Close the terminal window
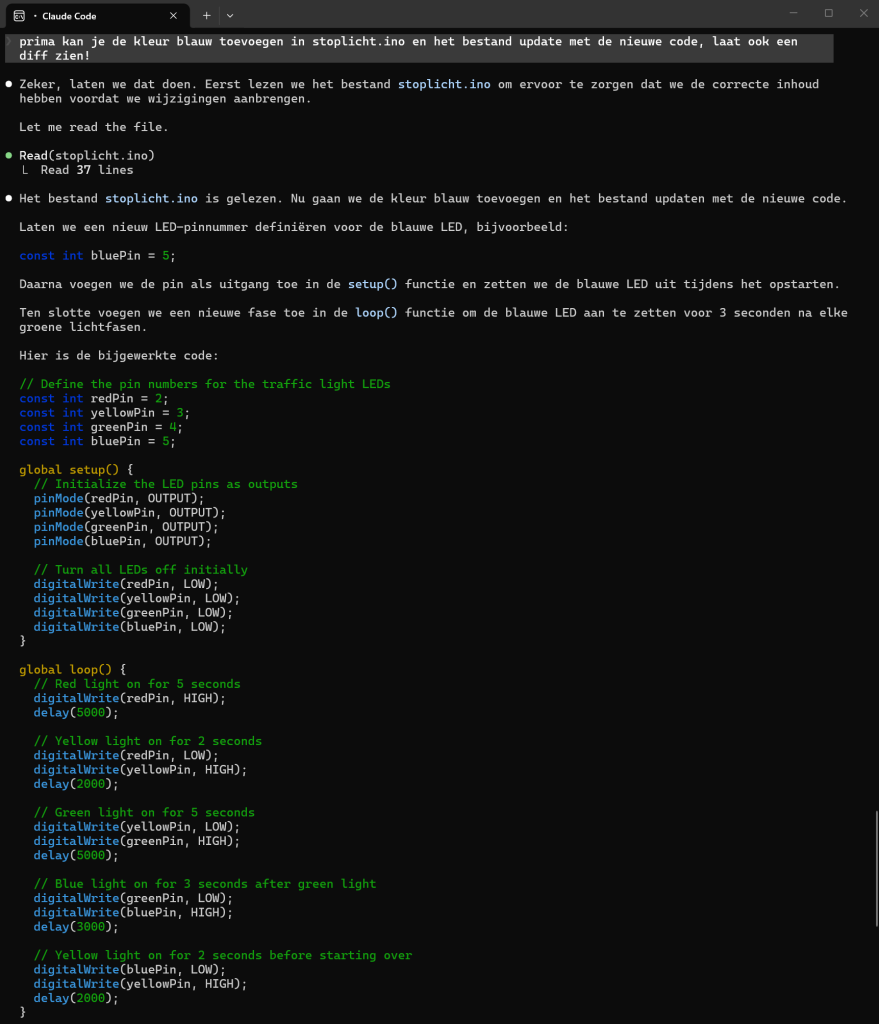 (860, 14)
